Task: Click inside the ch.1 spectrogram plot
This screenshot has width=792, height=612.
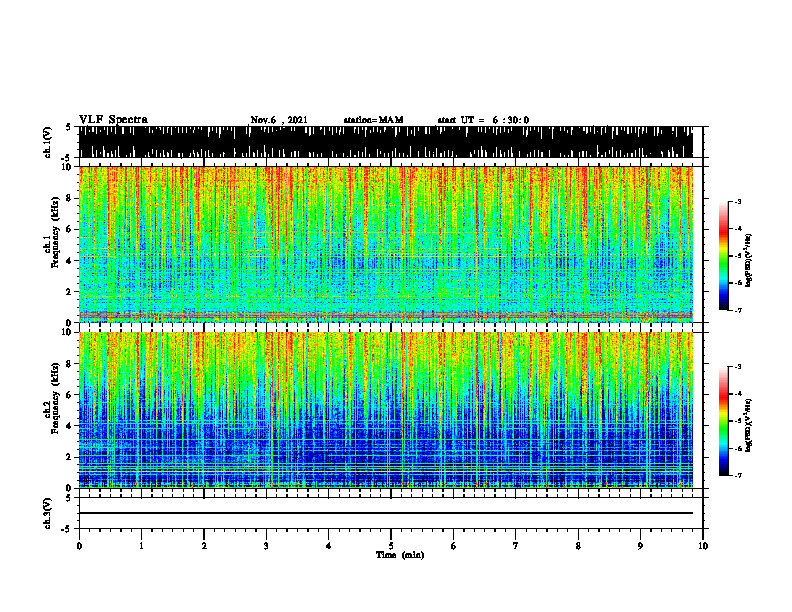Action: [x=386, y=244]
